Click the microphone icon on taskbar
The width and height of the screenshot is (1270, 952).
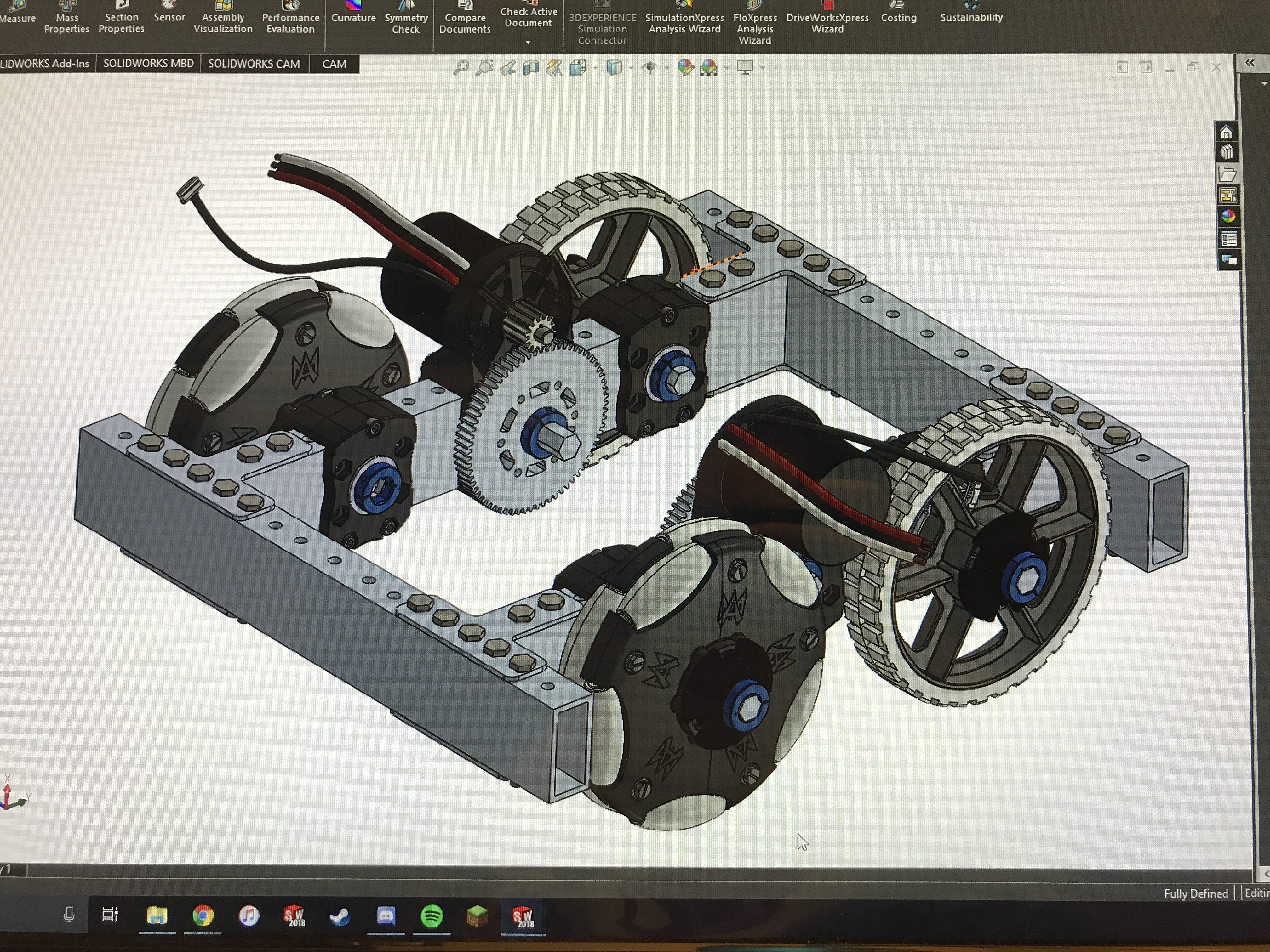pos(69,914)
